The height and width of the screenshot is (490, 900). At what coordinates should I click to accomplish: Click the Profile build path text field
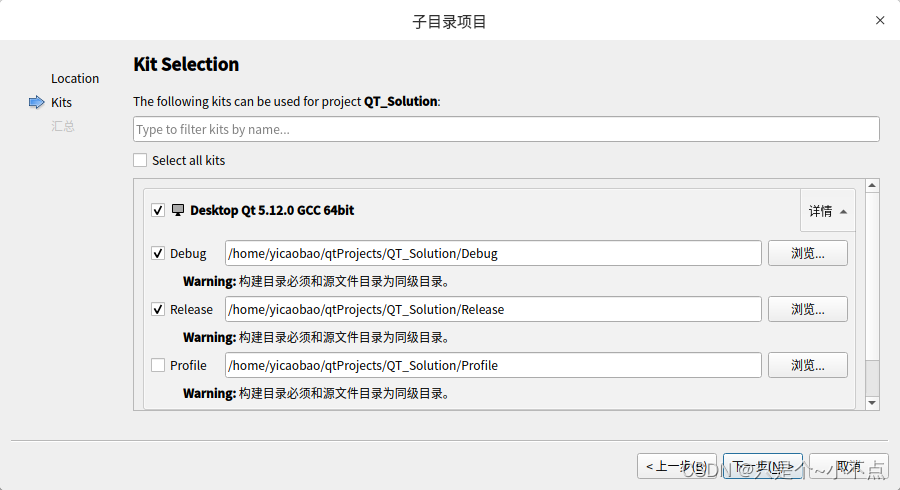click(493, 365)
